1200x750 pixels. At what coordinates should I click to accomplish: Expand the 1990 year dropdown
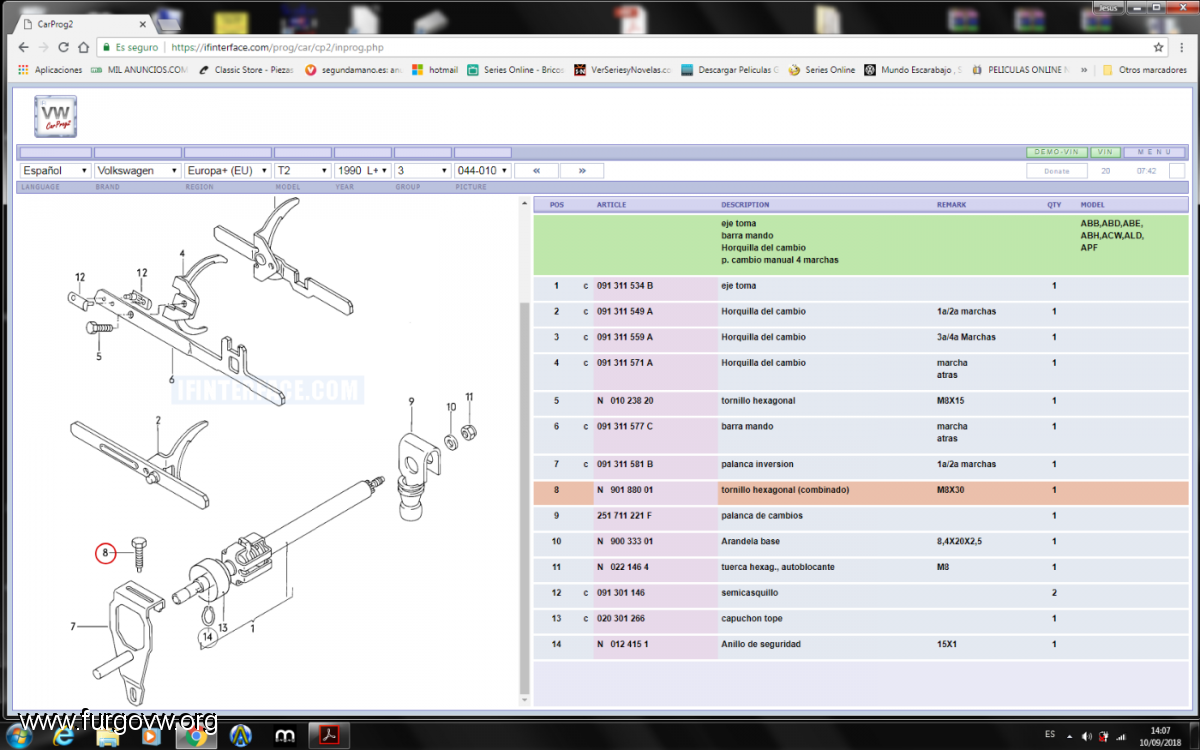(363, 171)
